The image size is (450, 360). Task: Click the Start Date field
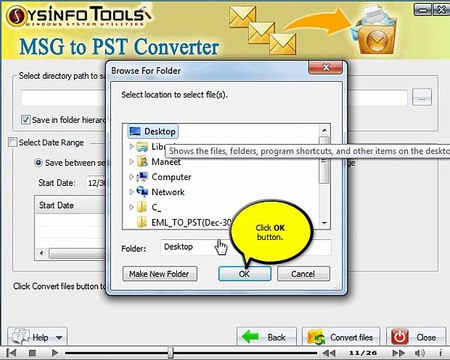tap(96, 183)
